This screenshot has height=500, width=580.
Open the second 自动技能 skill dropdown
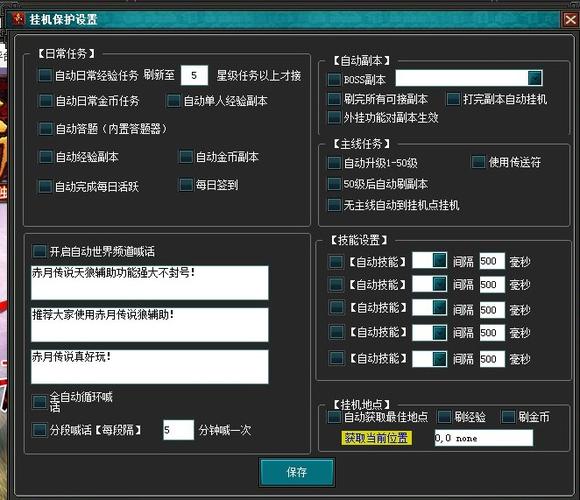[439, 284]
